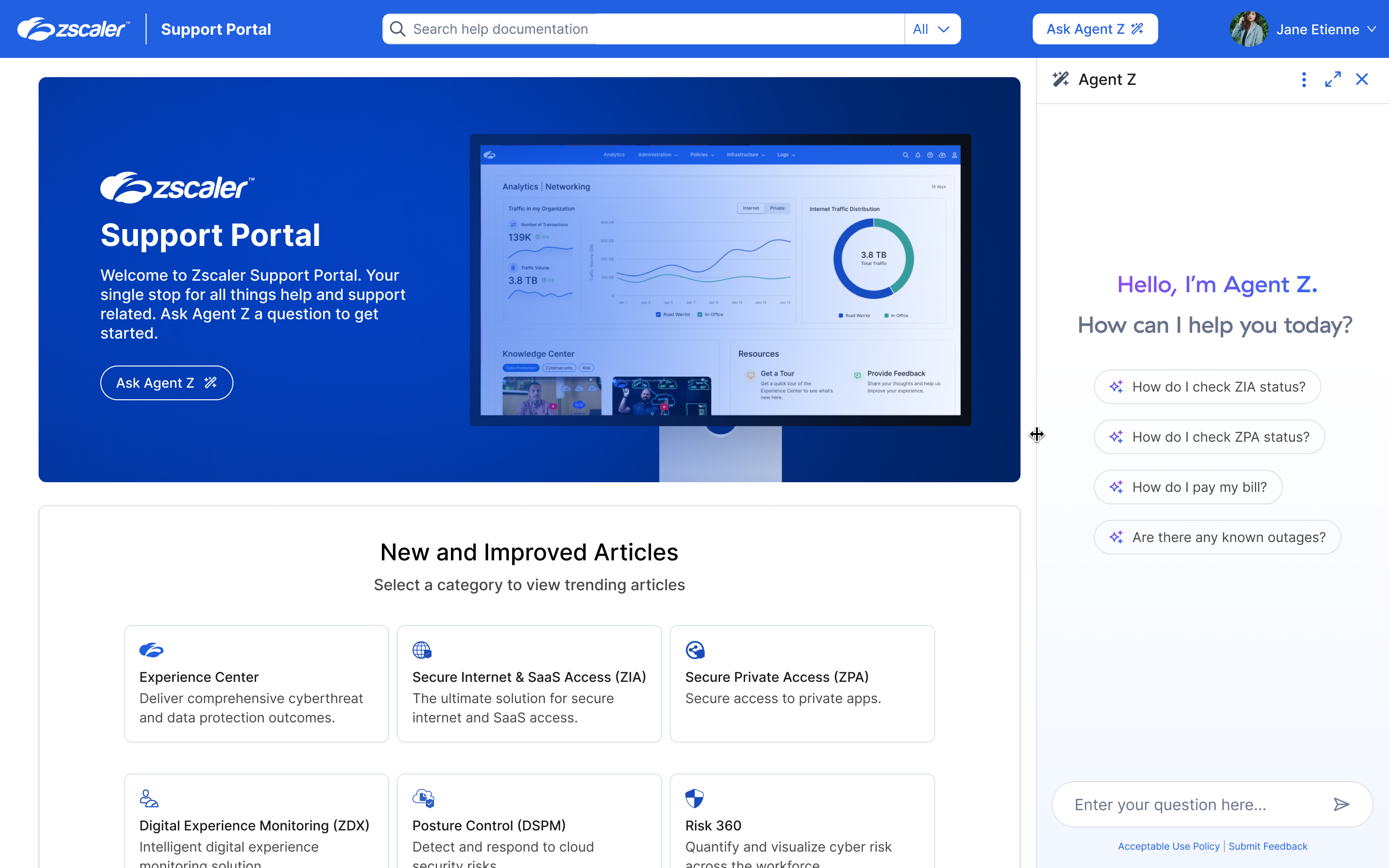The image size is (1389, 868).
Task: Click sparkle icon beside pay my bill
Action: pos(1117,487)
